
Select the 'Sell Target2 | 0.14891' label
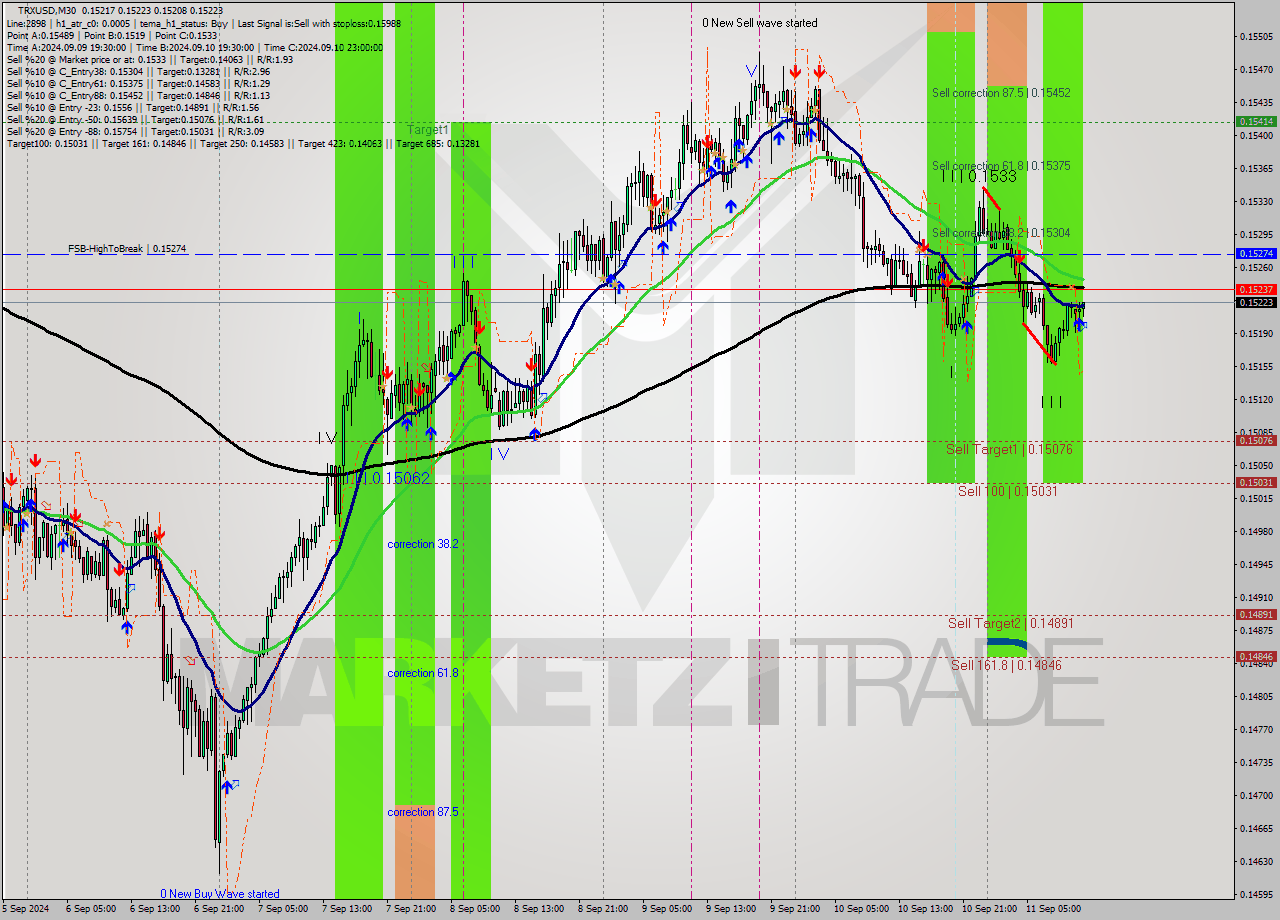pyautogui.click(x=1011, y=623)
